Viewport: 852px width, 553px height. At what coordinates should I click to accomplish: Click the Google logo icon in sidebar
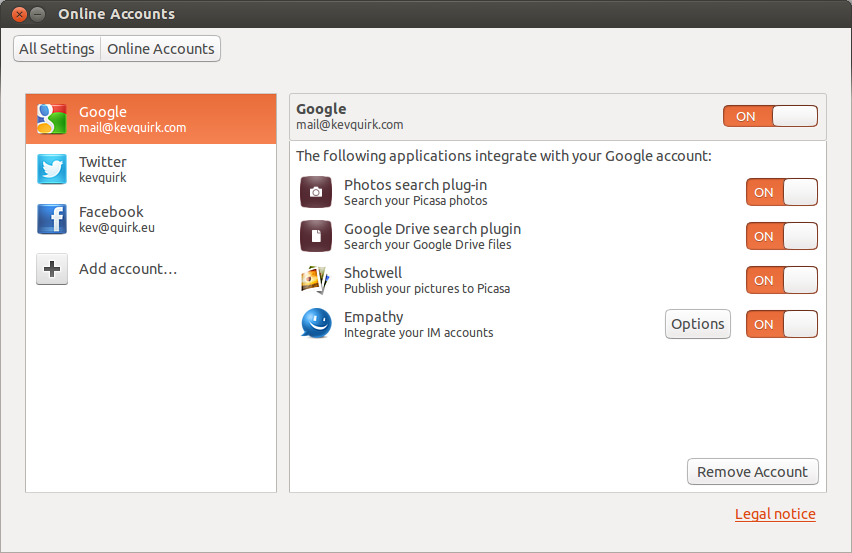click(52, 119)
